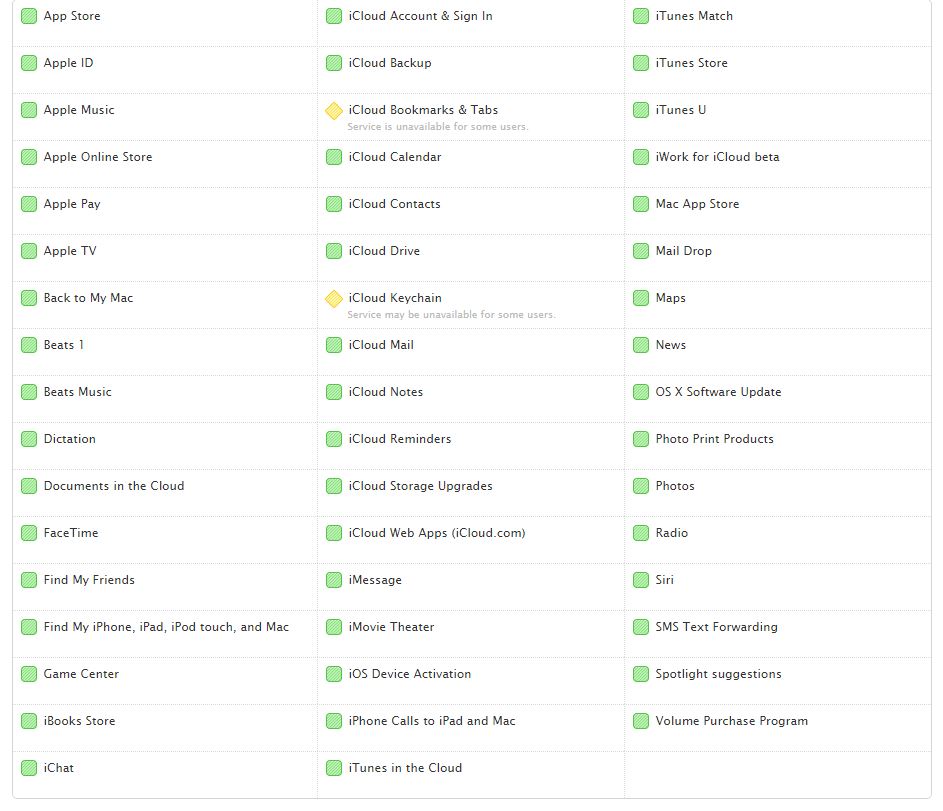This screenshot has width=943, height=811.
Task: Select iCloud Web Apps (iCloud.com) label
Action: coord(437,533)
